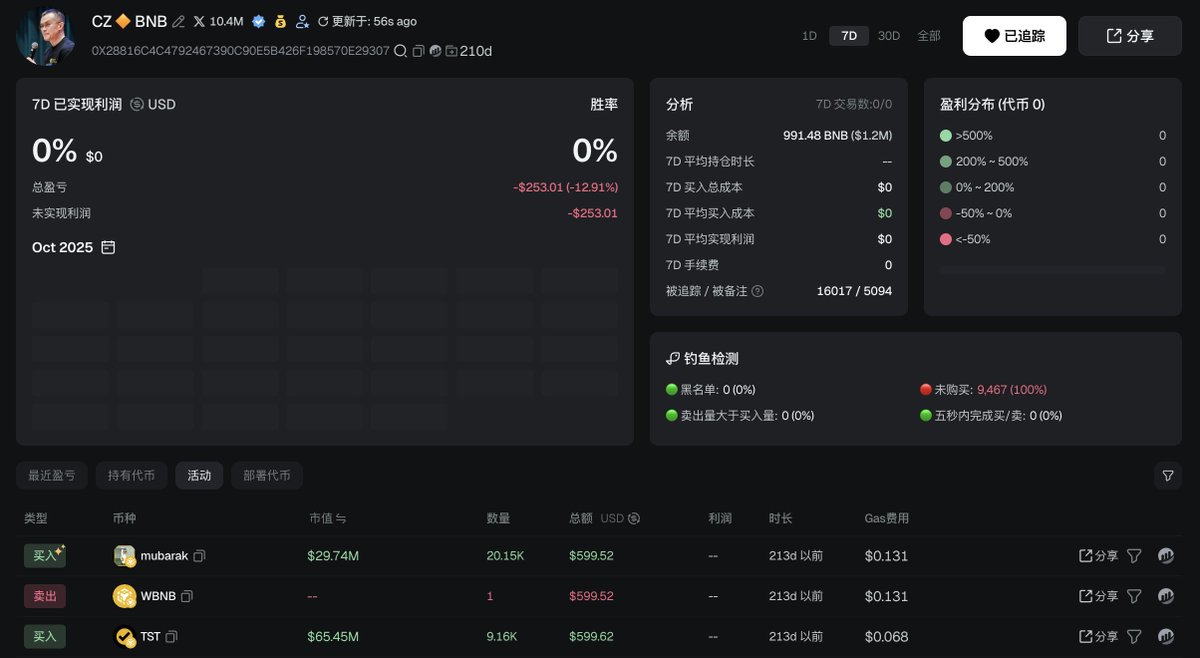The width and height of the screenshot is (1200, 658).
Task: Toggle the 市值 swap arrows in table header
Action: tap(341, 519)
